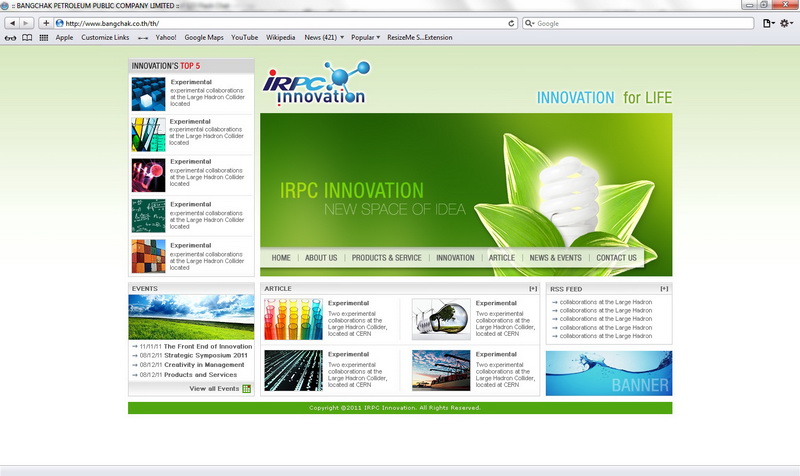800x476 pixels.
Task: Open Products and Services event
Action: click(x=201, y=374)
